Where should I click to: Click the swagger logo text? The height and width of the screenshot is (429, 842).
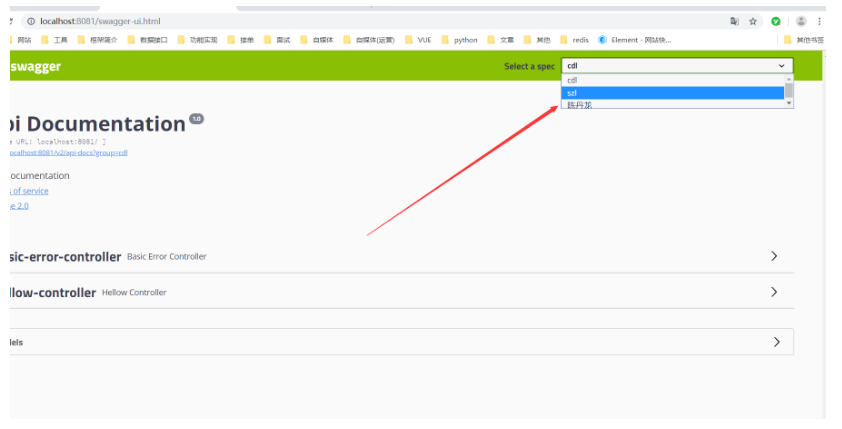(35, 67)
